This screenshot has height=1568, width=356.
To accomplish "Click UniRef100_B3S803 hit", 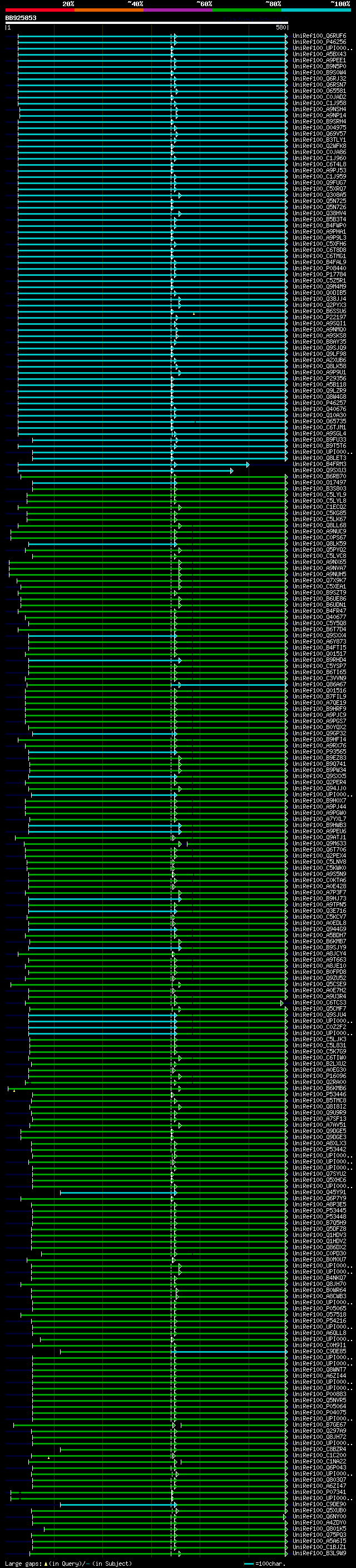I will [319, 489].
